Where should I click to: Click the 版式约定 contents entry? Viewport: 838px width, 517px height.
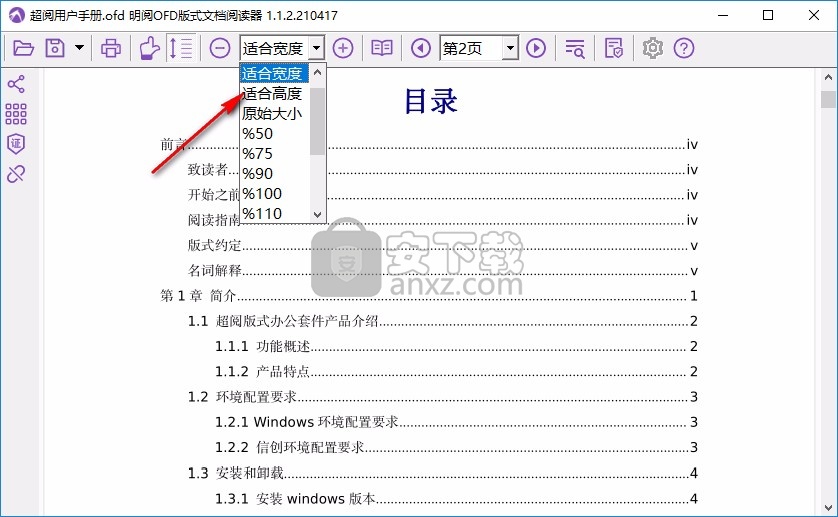coord(443,245)
